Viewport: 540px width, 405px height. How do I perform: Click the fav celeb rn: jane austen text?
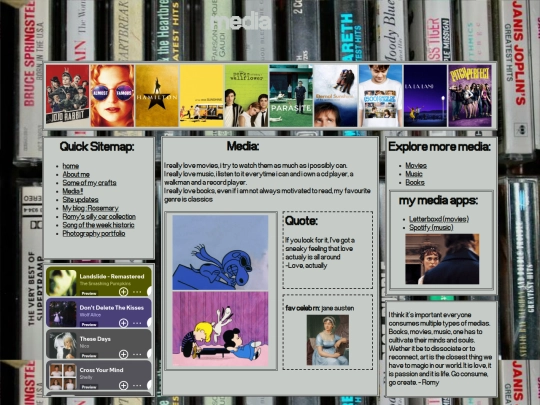tap(320, 308)
